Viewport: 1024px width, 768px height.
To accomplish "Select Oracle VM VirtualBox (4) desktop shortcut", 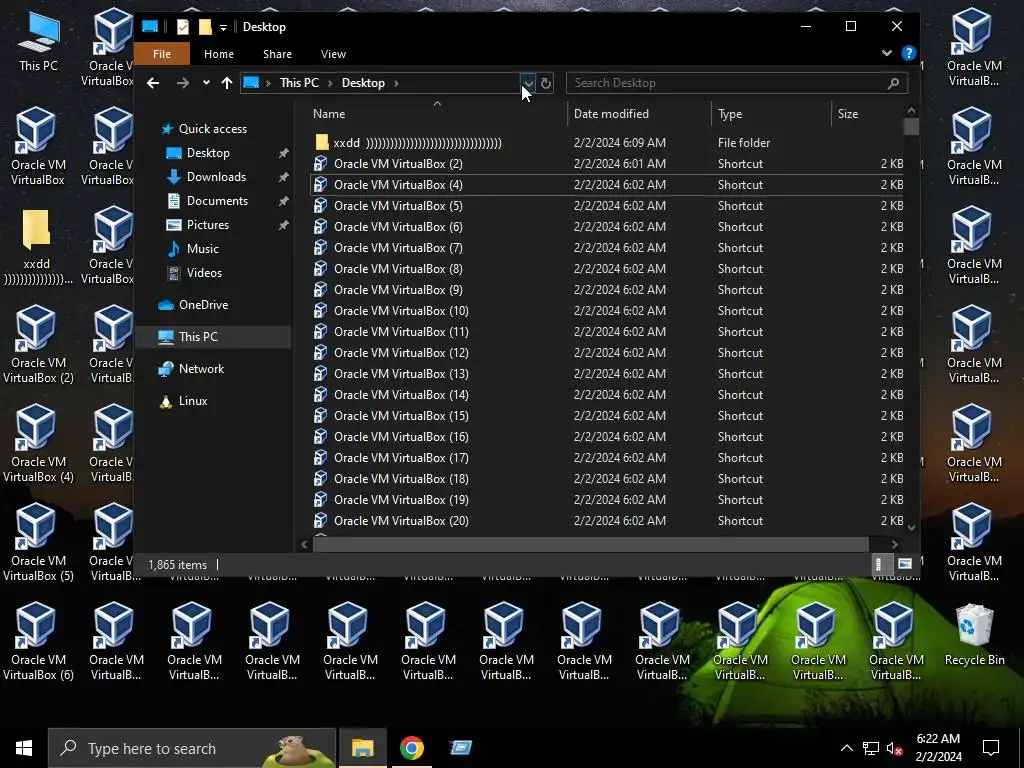I will pyautogui.click(x=38, y=444).
